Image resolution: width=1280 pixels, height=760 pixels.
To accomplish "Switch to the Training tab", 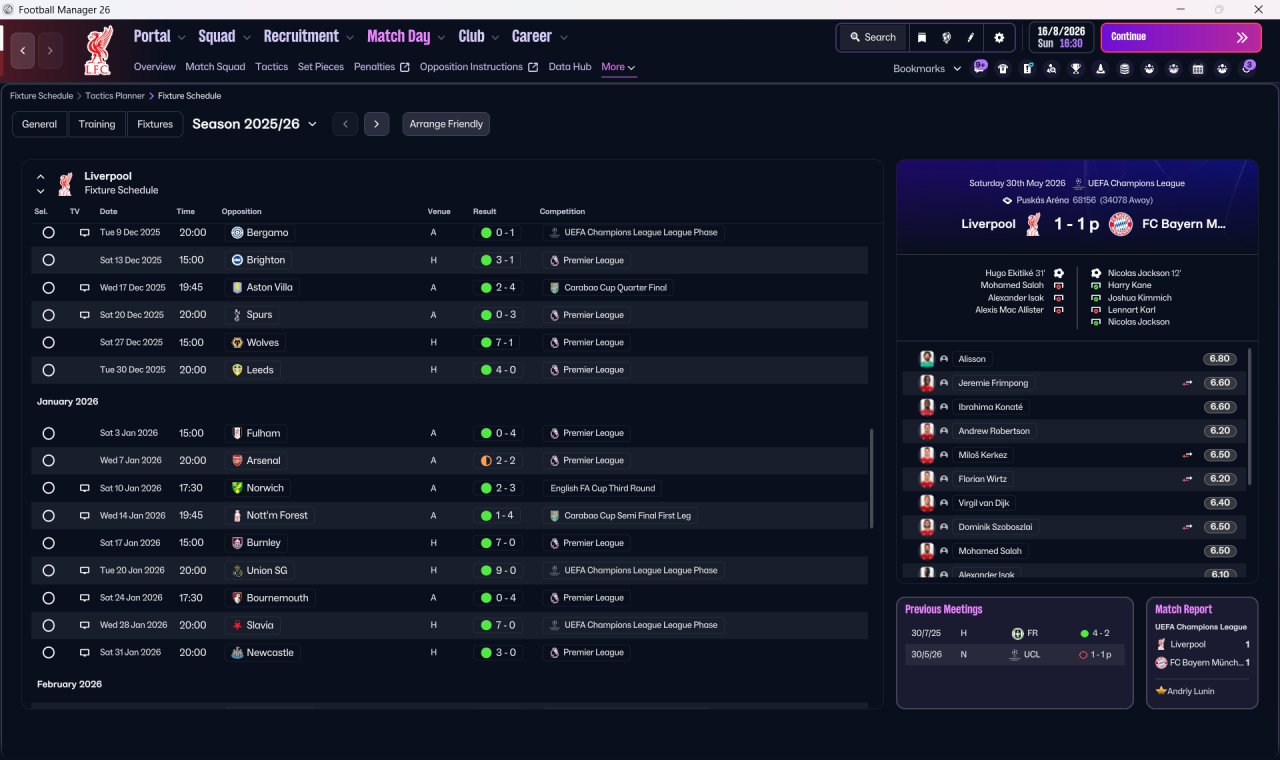I will (x=97, y=124).
